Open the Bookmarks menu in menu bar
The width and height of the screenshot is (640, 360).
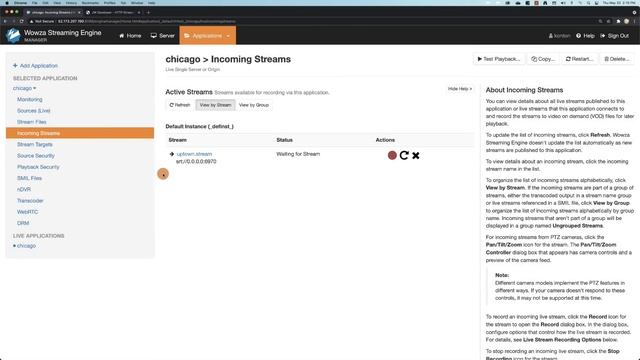[x=90, y=3]
